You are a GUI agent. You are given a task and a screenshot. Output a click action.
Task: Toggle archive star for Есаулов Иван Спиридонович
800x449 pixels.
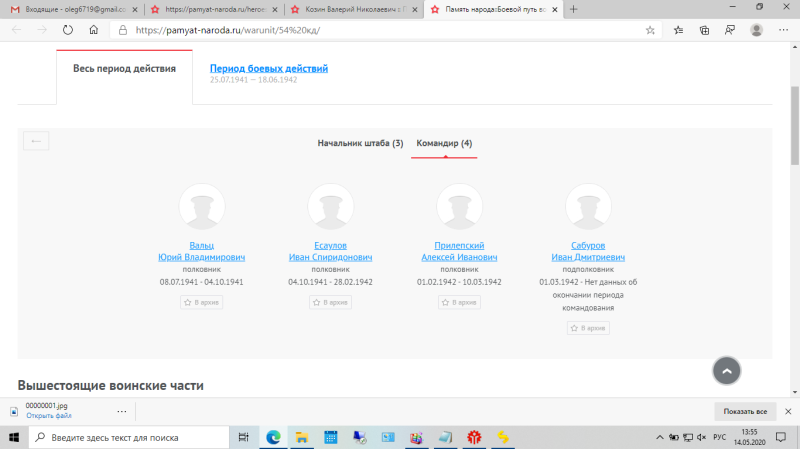pyautogui.click(x=330, y=302)
